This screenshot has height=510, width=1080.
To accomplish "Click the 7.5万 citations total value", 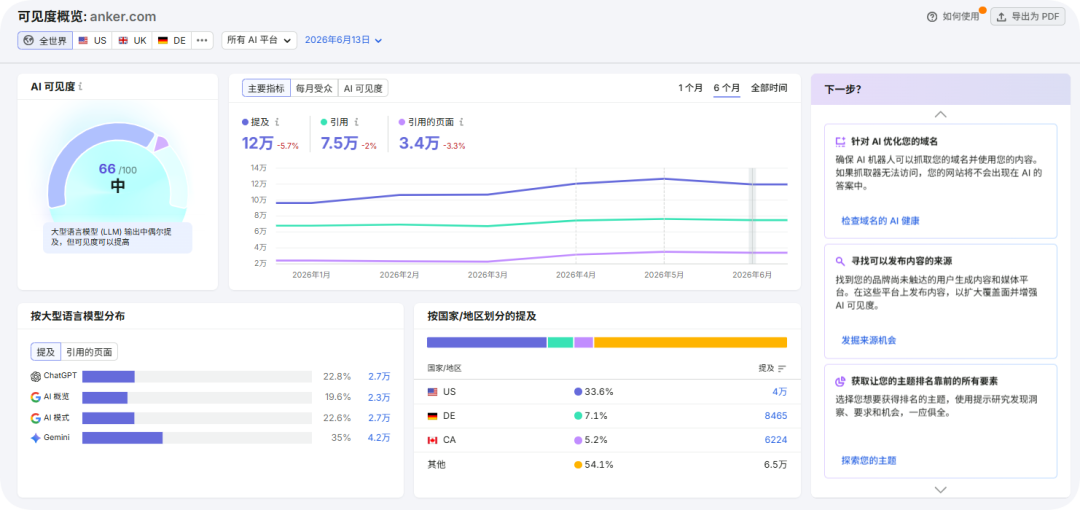I will (x=340, y=143).
